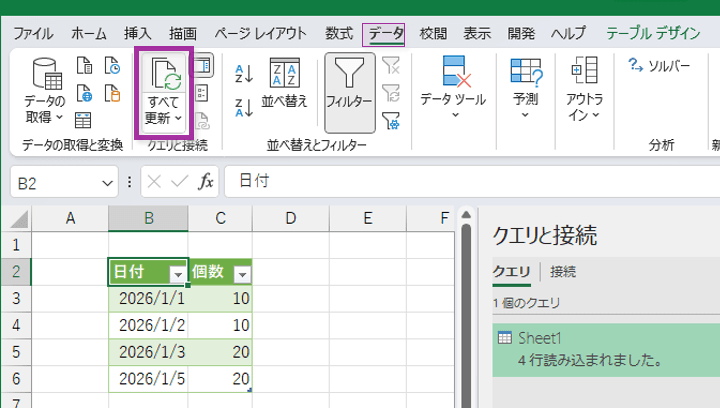Sort ascending with the A-Z icon
The height and width of the screenshot is (408, 720).
[x=244, y=73]
